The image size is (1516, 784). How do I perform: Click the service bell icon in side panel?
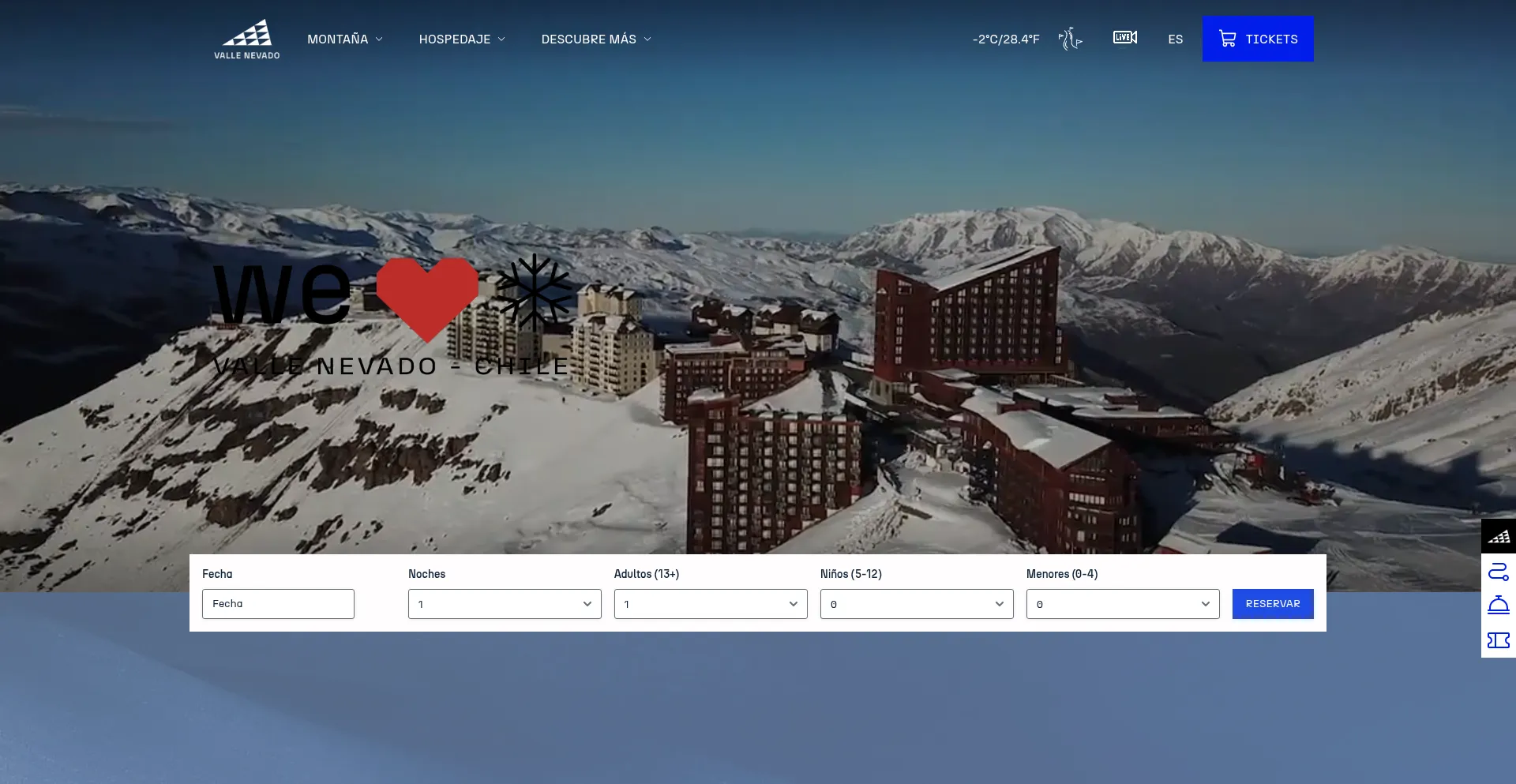[1499, 606]
